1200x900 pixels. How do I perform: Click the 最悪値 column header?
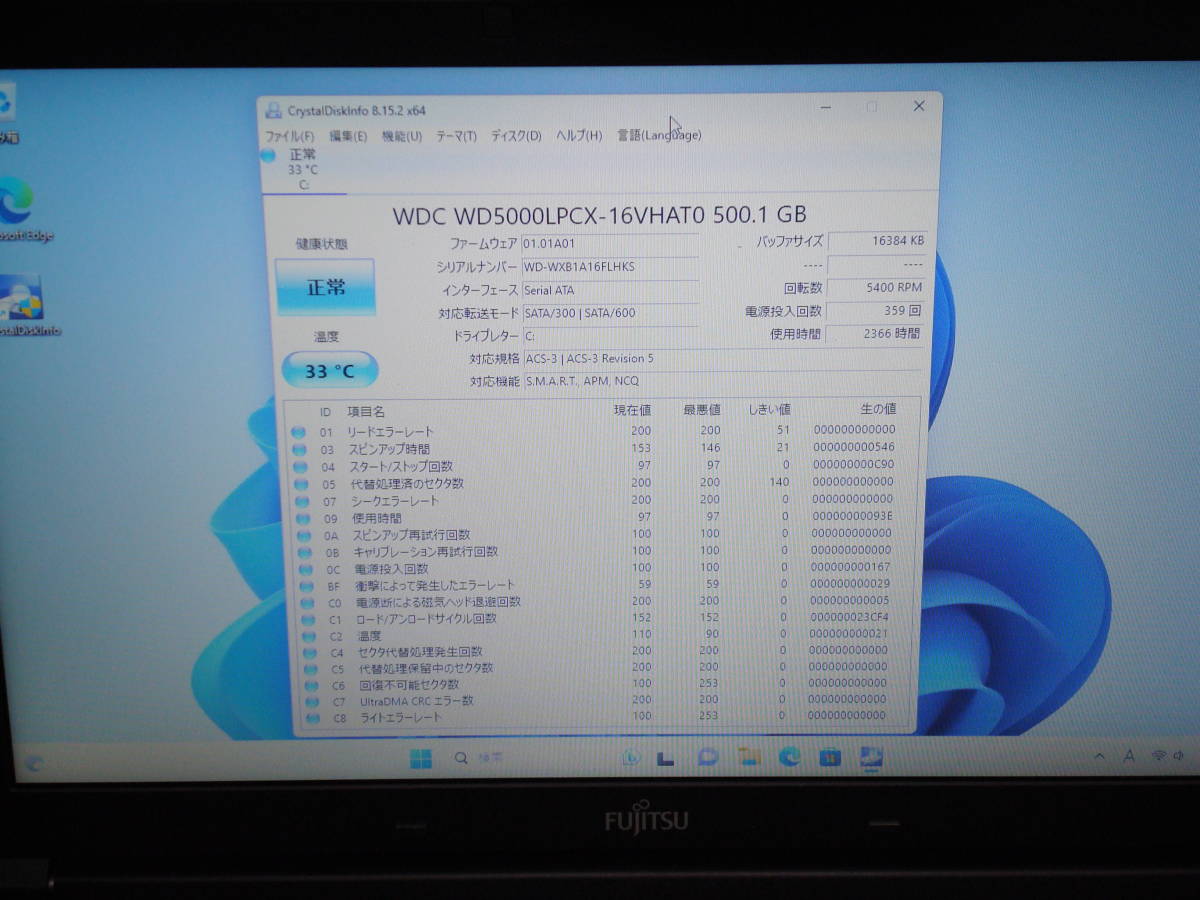coord(702,410)
